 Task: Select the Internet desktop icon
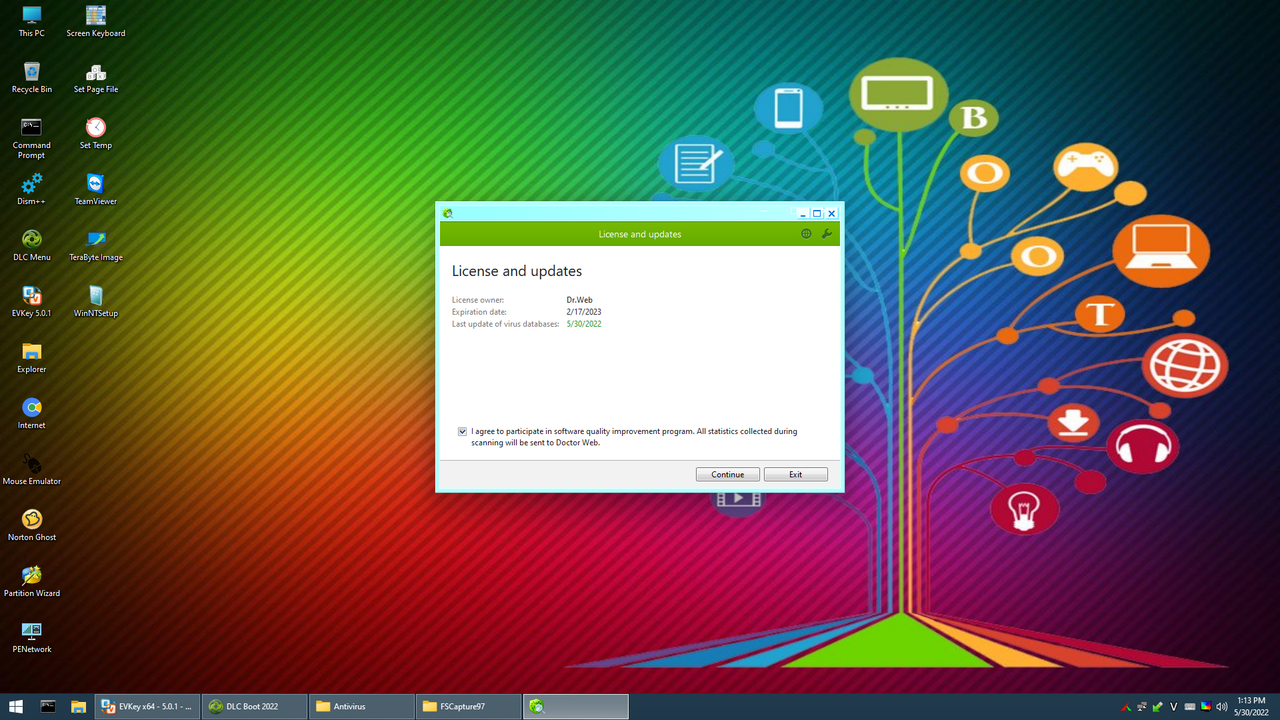[32, 413]
